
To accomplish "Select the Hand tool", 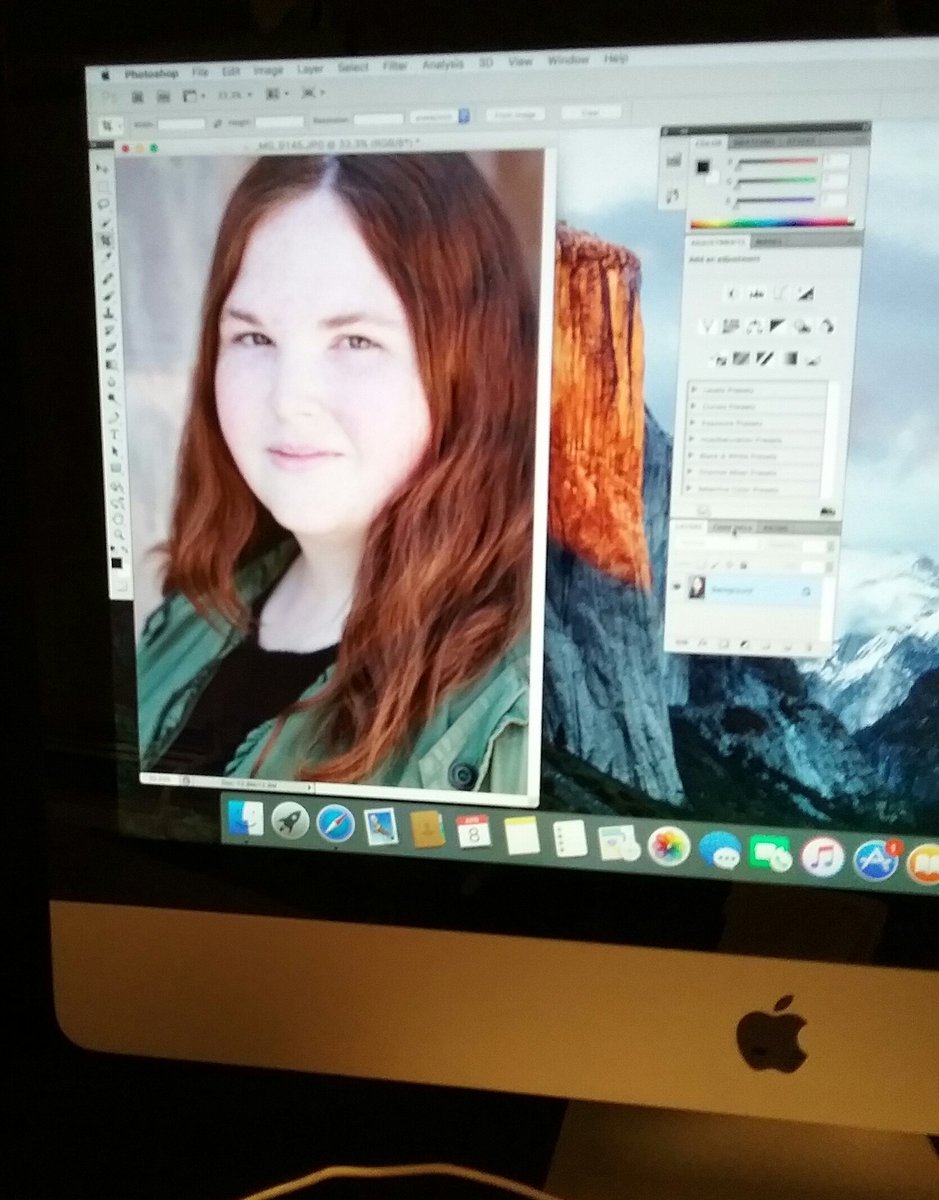I will tap(118, 520).
